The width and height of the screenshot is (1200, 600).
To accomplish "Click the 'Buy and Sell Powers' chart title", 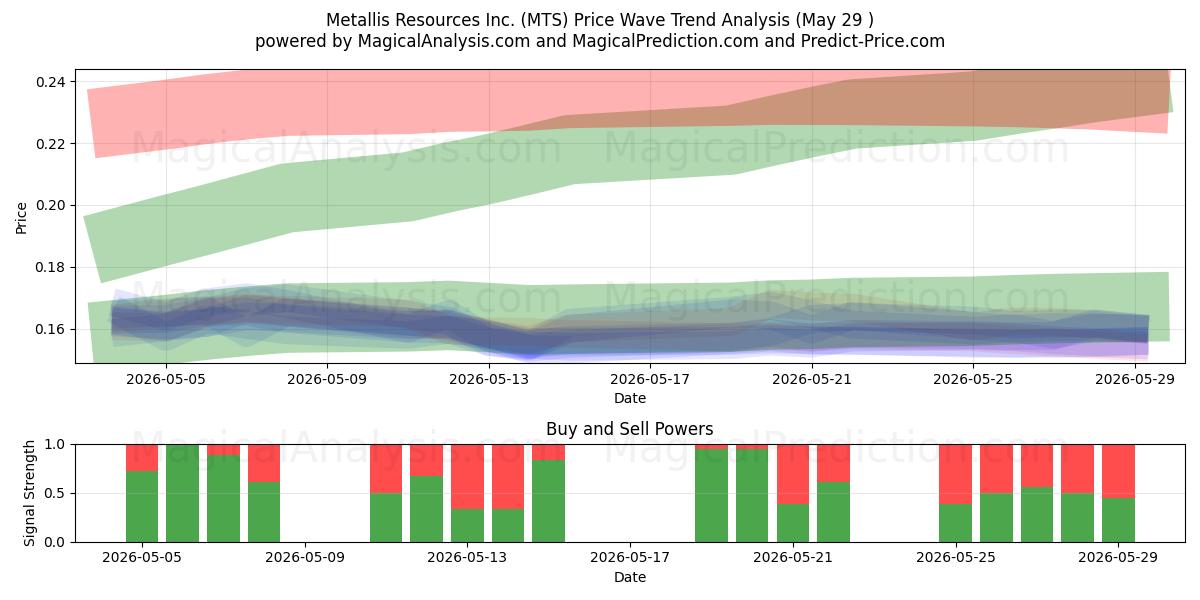I will 630,429.
